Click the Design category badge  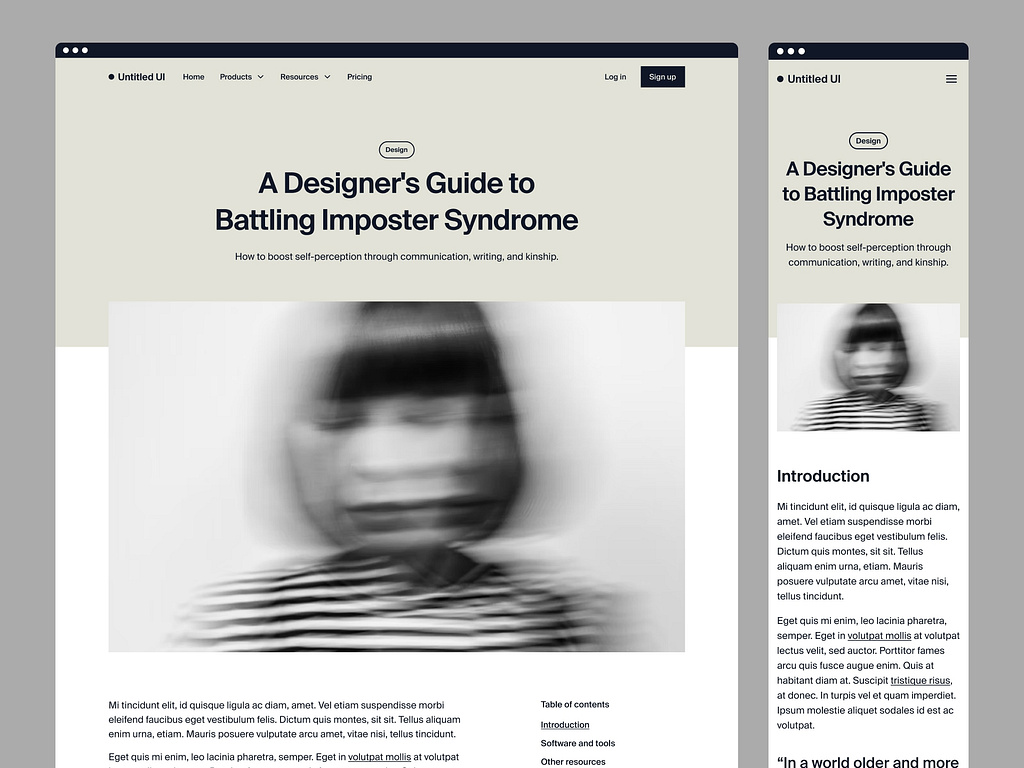[396, 149]
